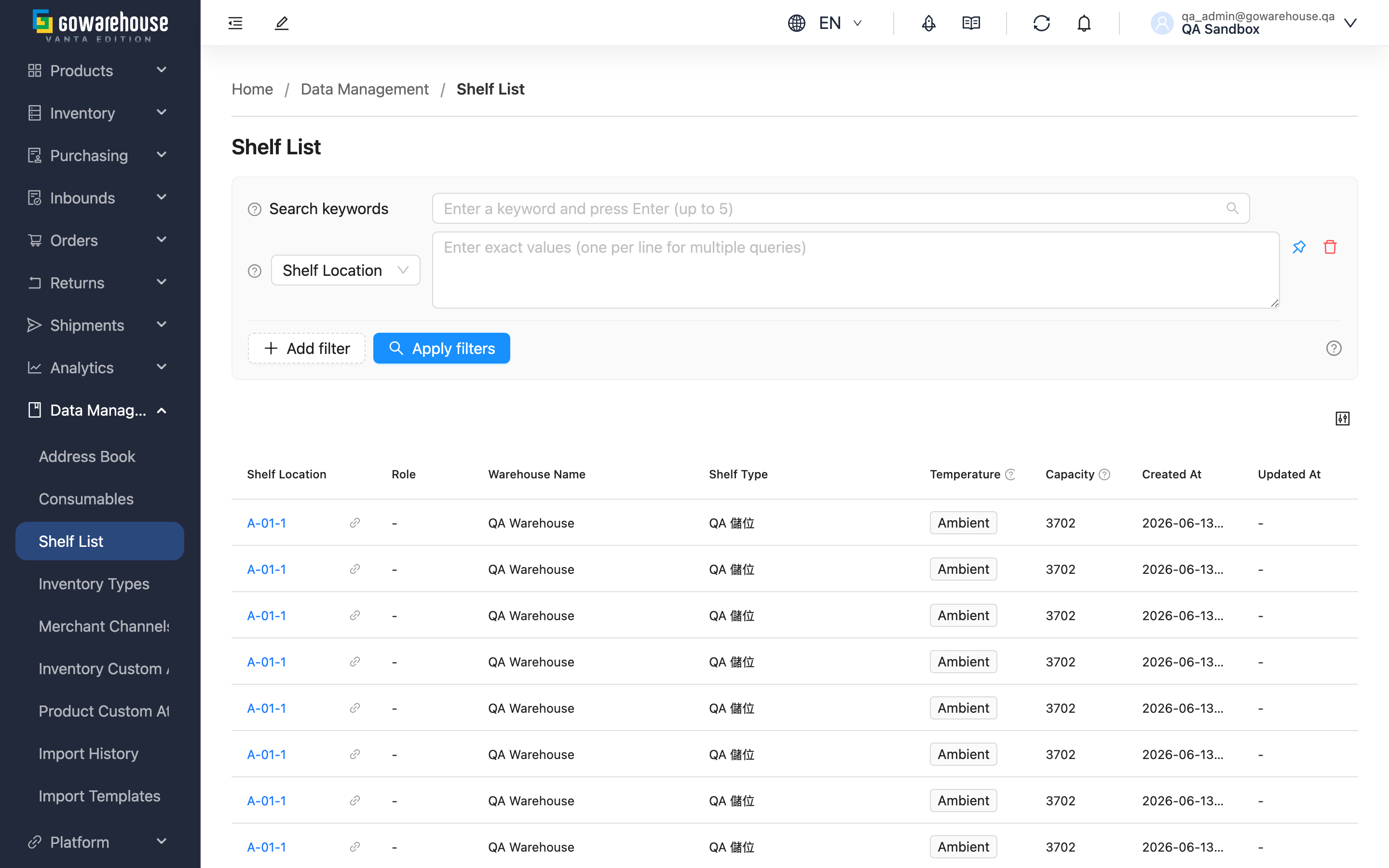Open the filter panel help icon

(1334, 348)
